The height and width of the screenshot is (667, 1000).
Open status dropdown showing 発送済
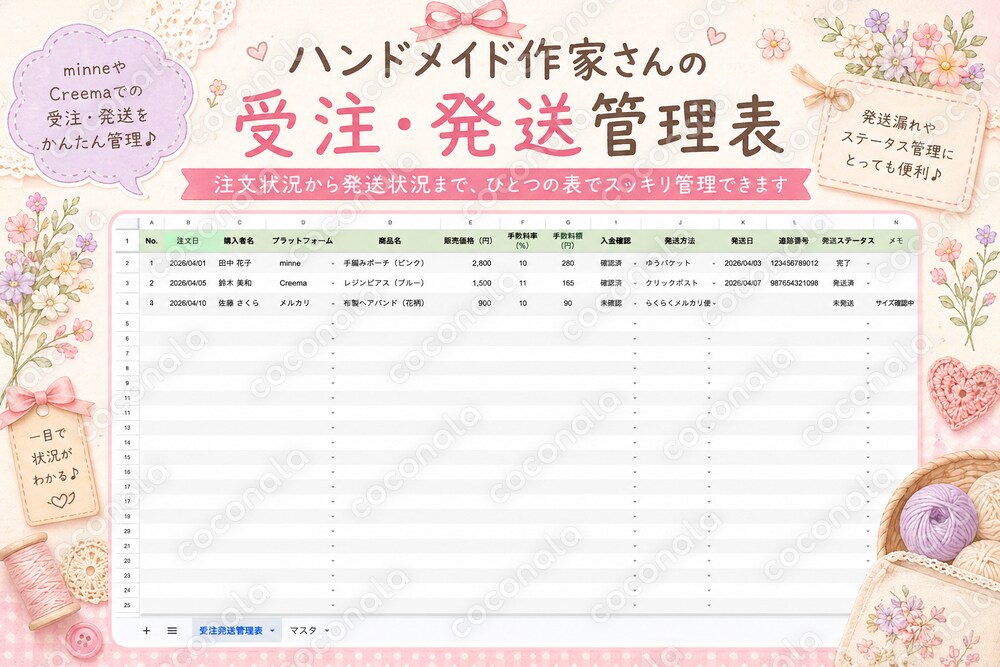pyautogui.click(x=867, y=283)
